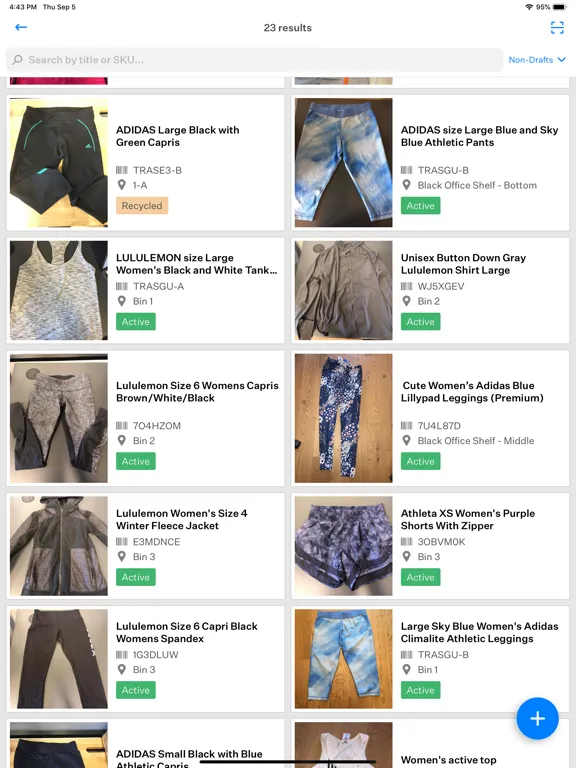Image resolution: width=576 pixels, height=768 pixels.
Task: Click location pin next to 1-A
Action: click(121, 185)
